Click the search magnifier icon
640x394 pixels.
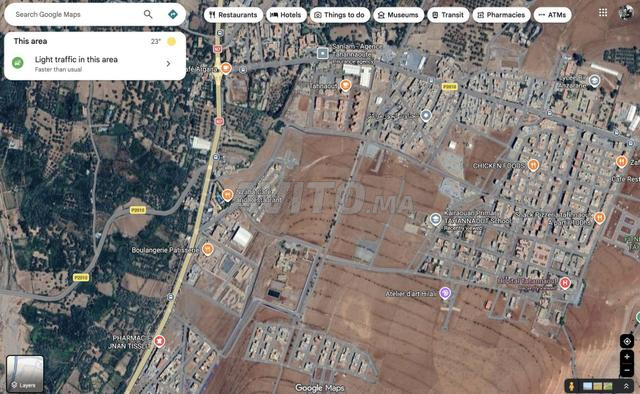[x=148, y=14]
